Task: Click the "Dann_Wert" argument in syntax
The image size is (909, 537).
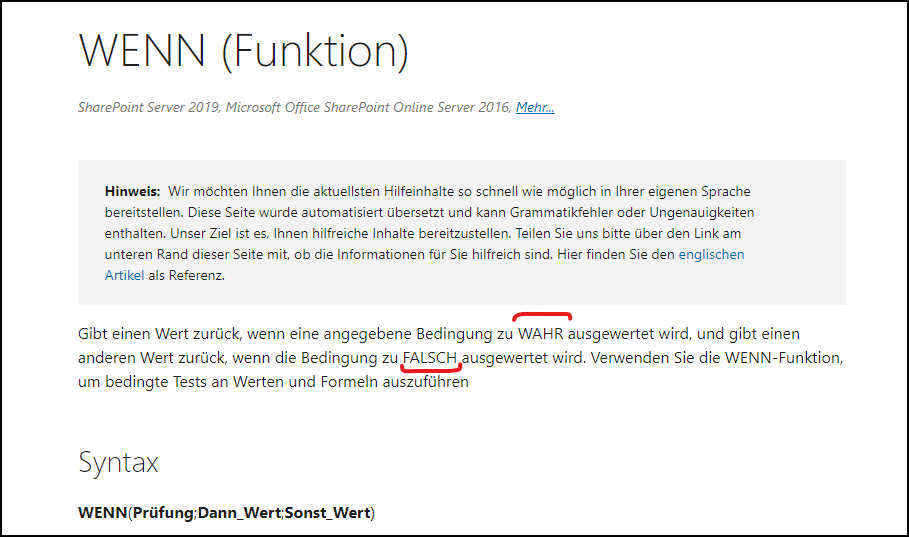Action: tap(240, 513)
